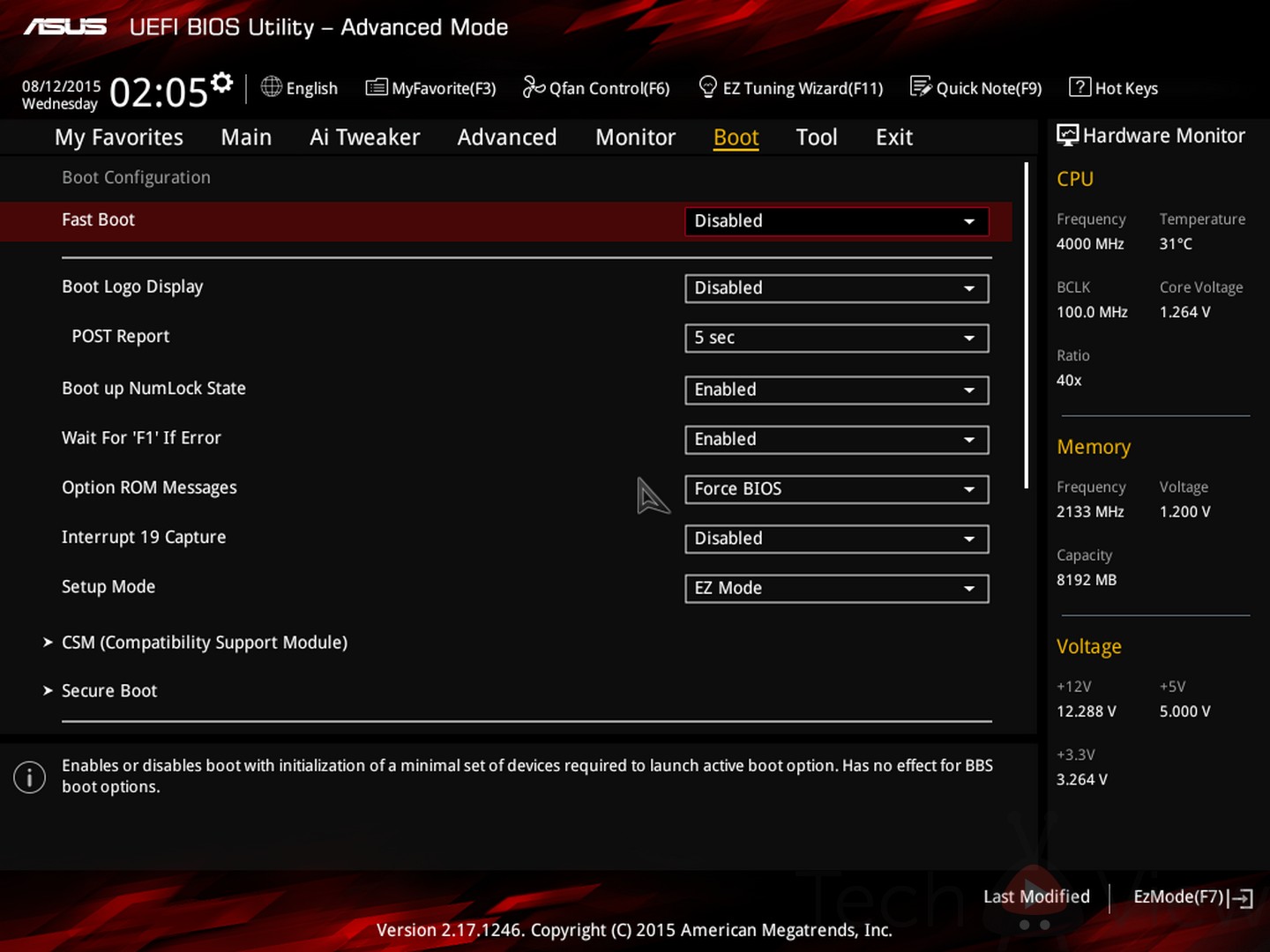Click the 02:05 clock time
The image size is (1270, 952).
click(x=159, y=92)
